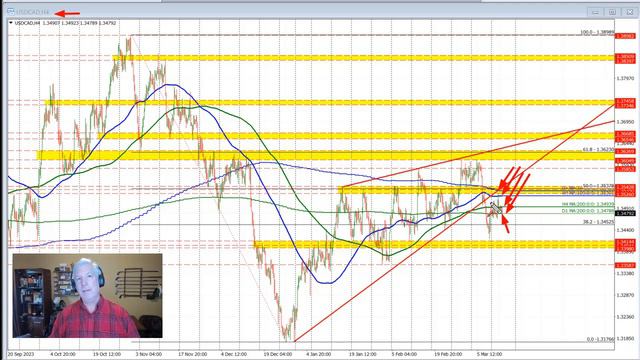Click the 1.31850 price scale value
This screenshot has width=640, height=360.
tap(625, 338)
